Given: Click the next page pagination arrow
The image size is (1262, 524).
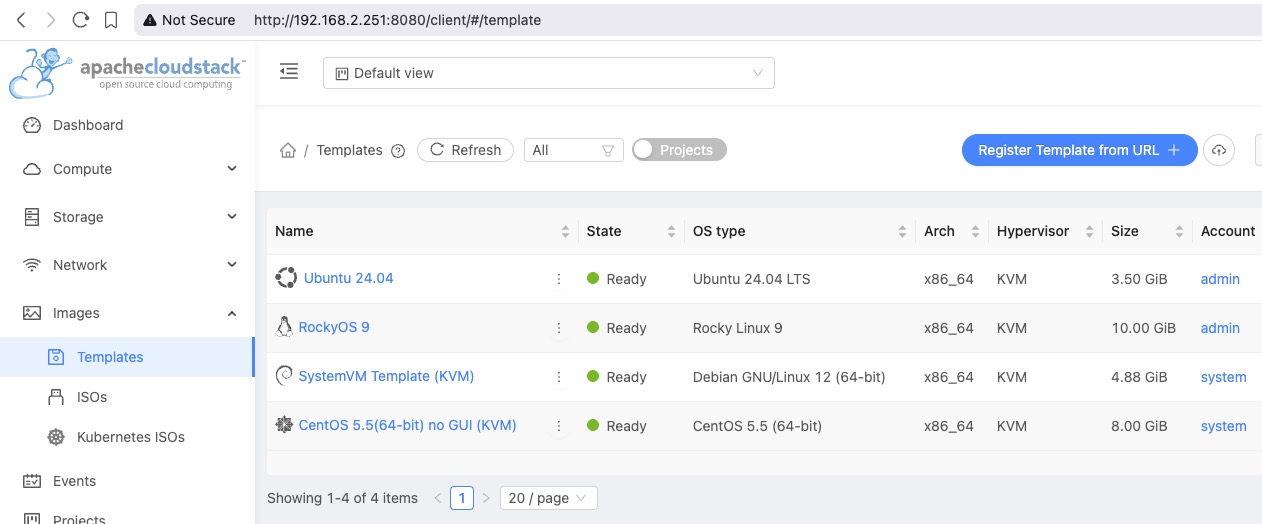Looking at the screenshot, I should coord(486,498).
